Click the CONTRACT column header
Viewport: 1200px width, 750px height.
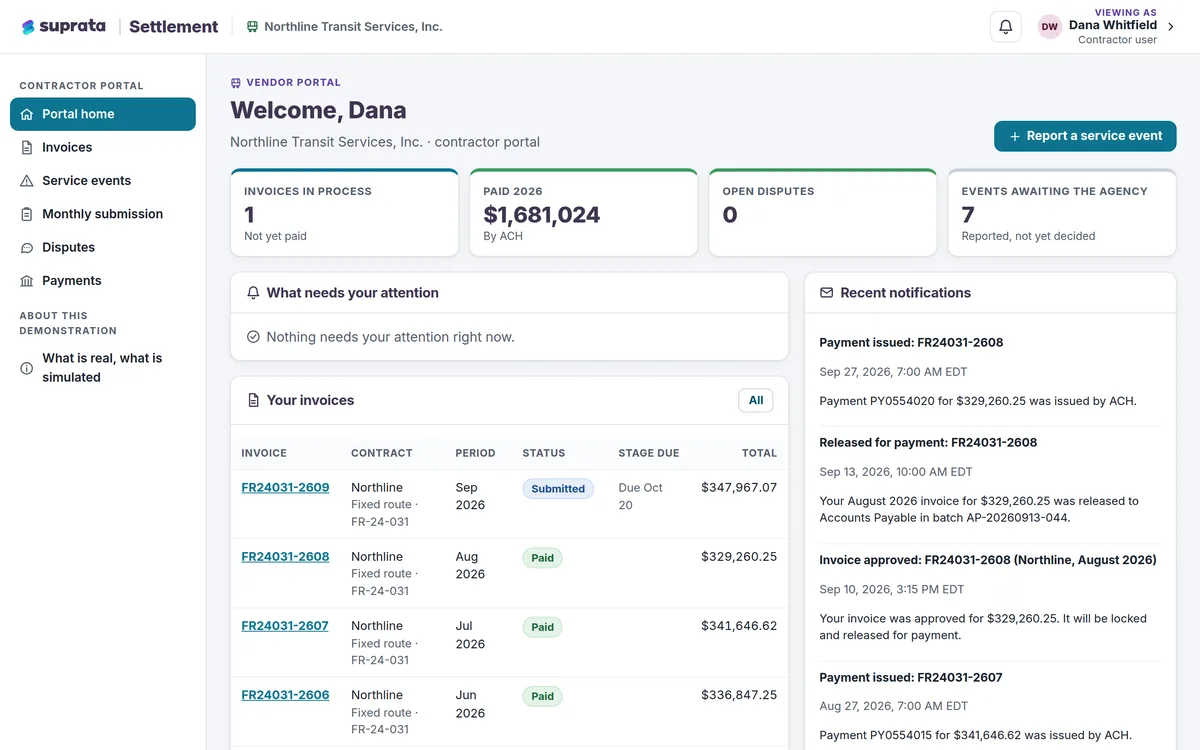tap(382, 453)
